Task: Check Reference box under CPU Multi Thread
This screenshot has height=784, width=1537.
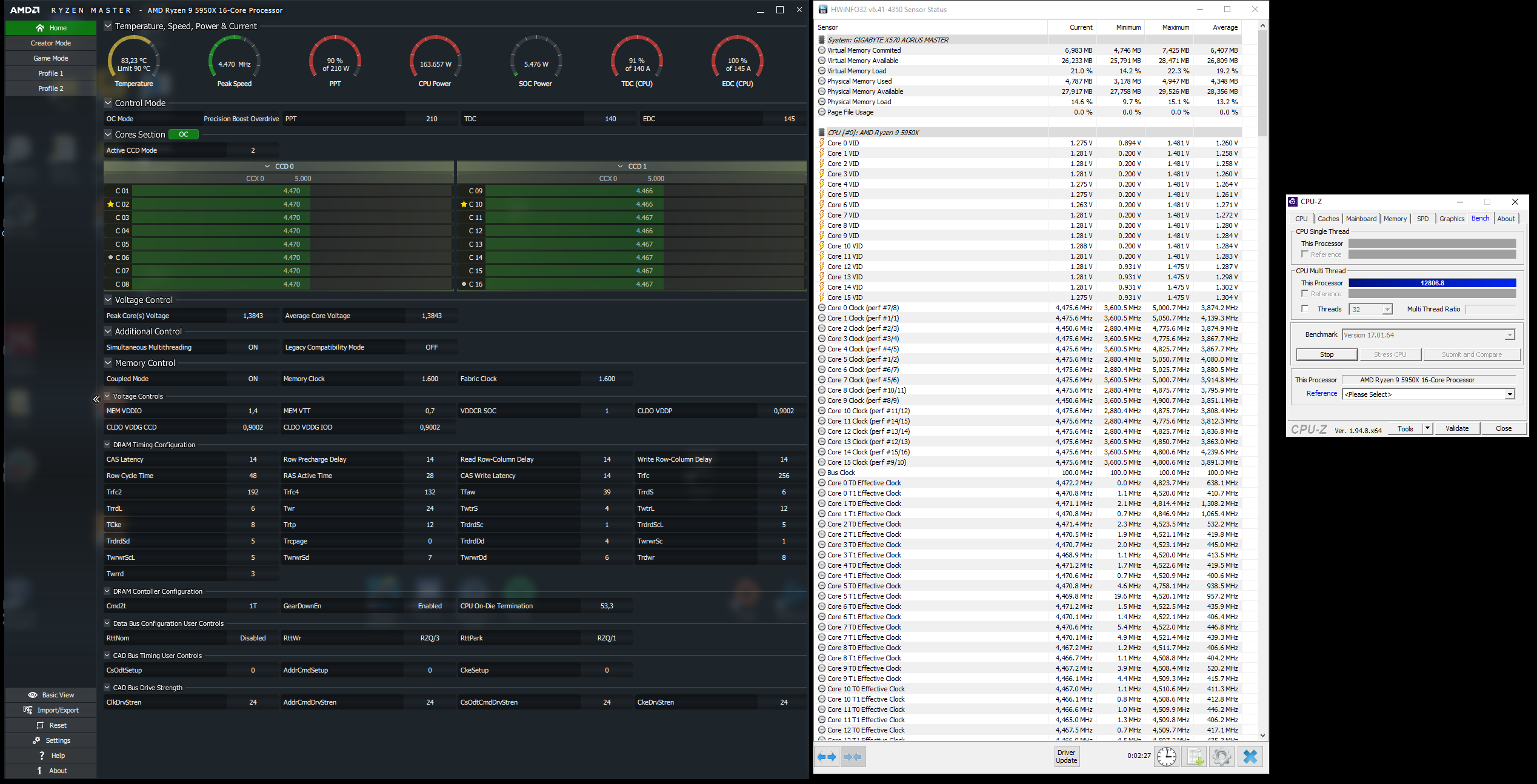Action: (x=1305, y=294)
